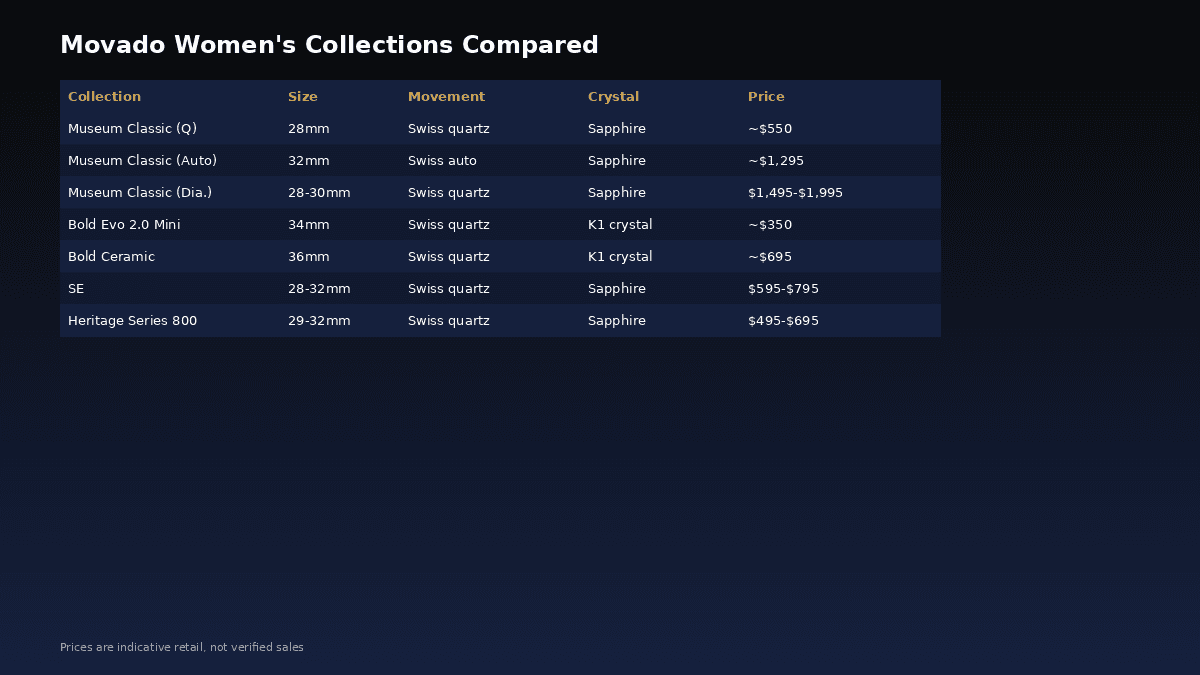The image size is (1200, 675).
Task: Click 'K1 crystal' in the Bold Evo 2.0 Mini row
Action: click(x=620, y=225)
